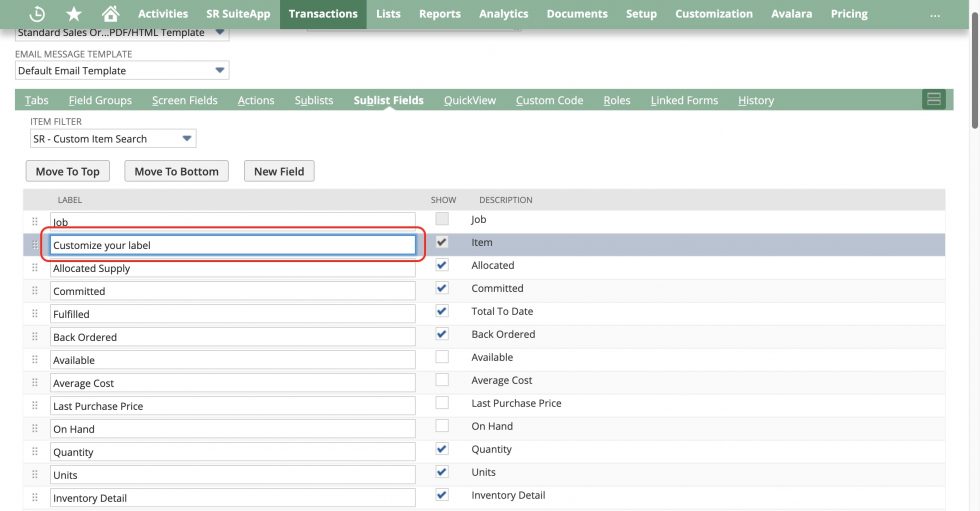Image resolution: width=980 pixels, height=511 pixels.
Task: Switch to the Screen Fields tab
Action: (184, 100)
